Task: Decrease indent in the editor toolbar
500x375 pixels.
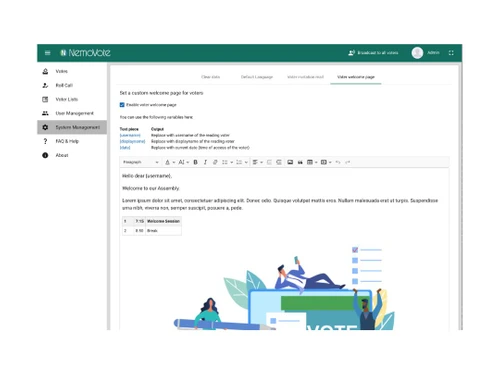Action: 269,162
